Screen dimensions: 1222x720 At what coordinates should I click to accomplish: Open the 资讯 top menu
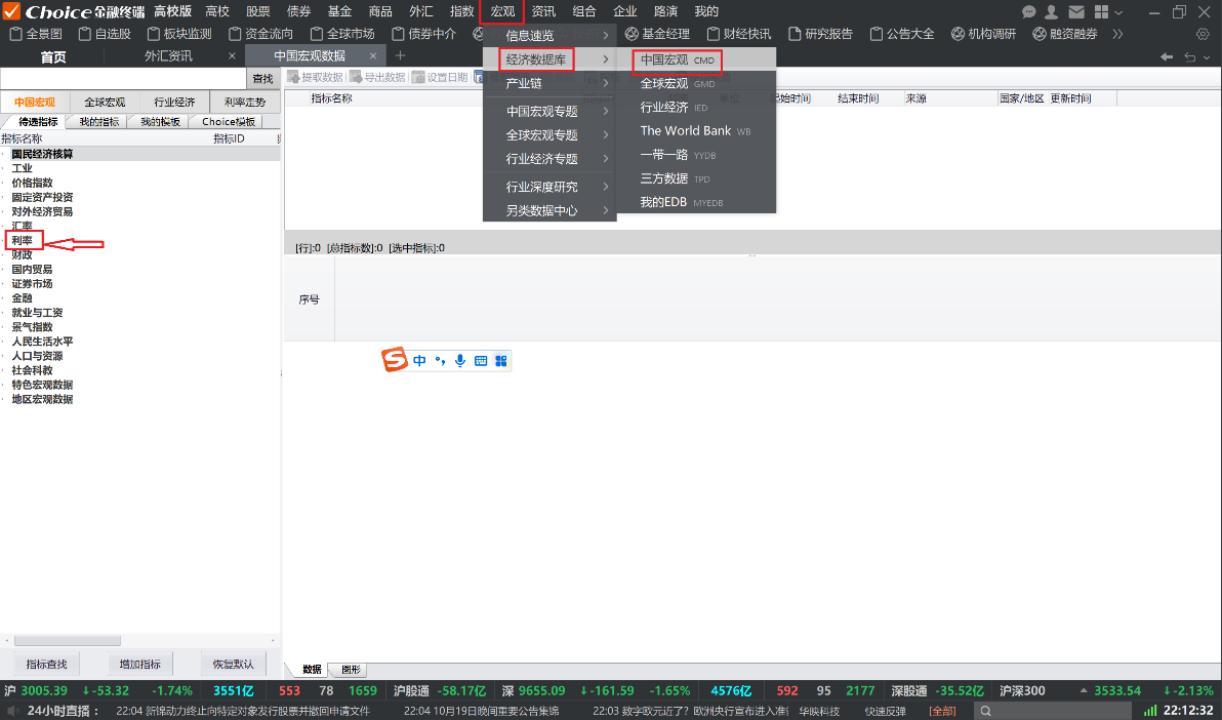click(543, 11)
